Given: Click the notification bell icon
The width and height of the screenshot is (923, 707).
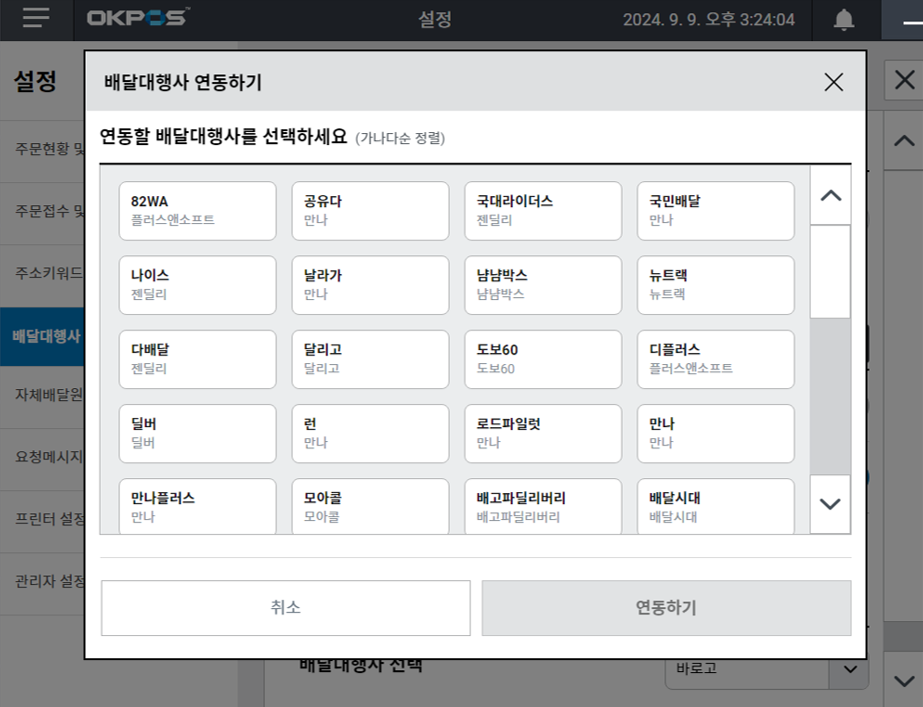Looking at the screenshot, I should (844, 20).
